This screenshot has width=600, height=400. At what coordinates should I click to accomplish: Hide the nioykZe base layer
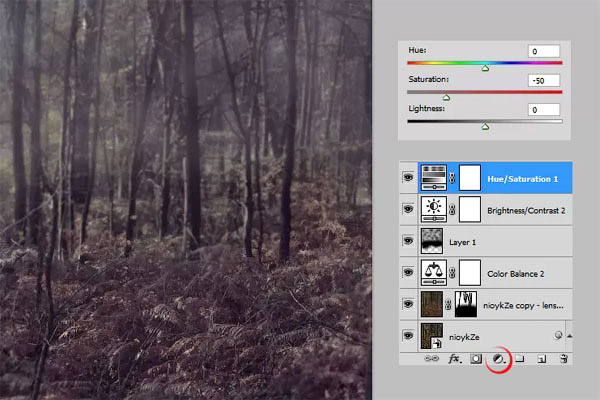[408, 336]
